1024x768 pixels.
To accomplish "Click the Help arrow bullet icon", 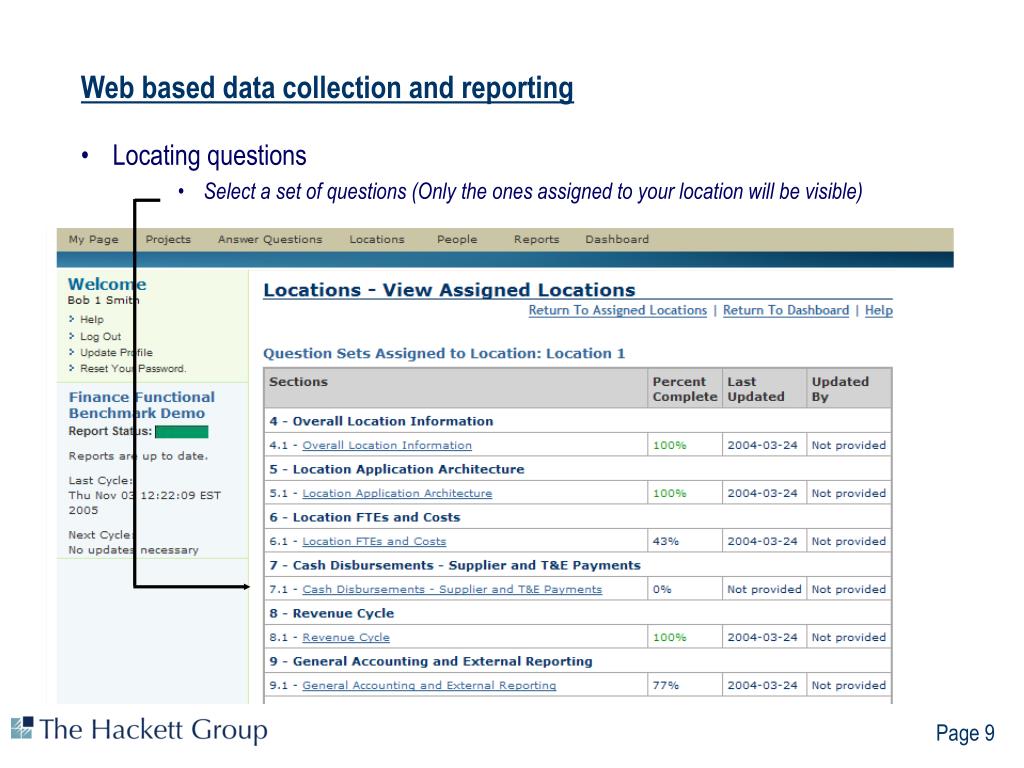I will (x=71, y=319).
